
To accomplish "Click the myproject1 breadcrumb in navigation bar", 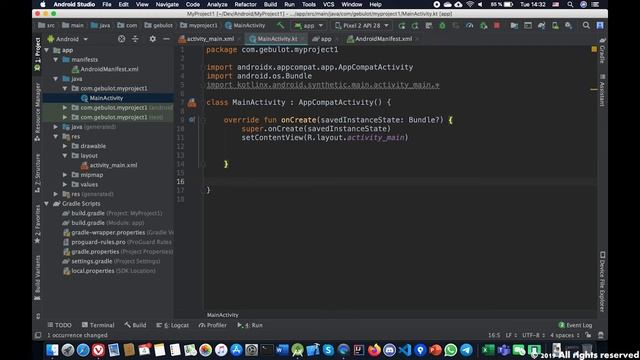I will pos(199,25).
